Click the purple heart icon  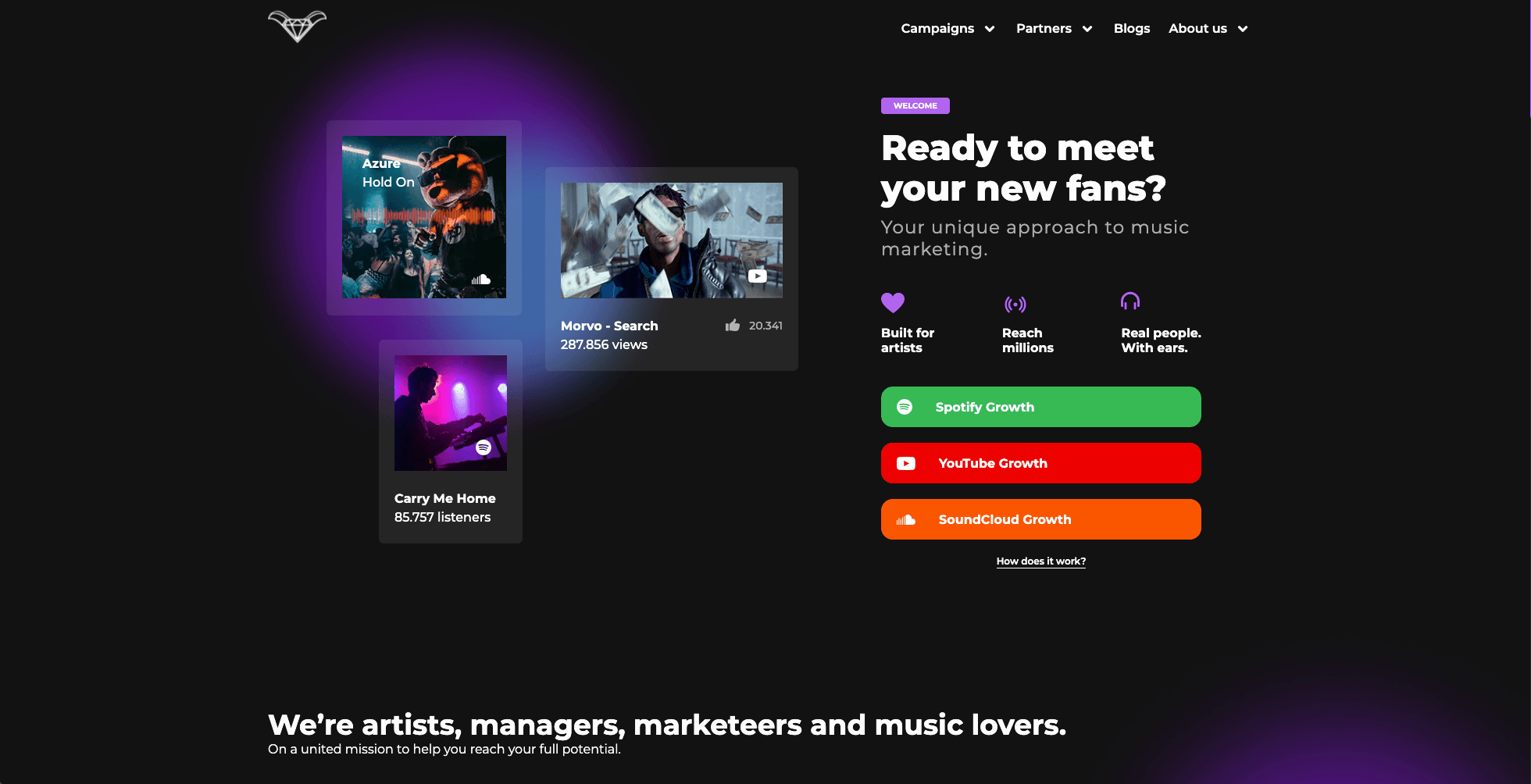[x=892, y=302]
